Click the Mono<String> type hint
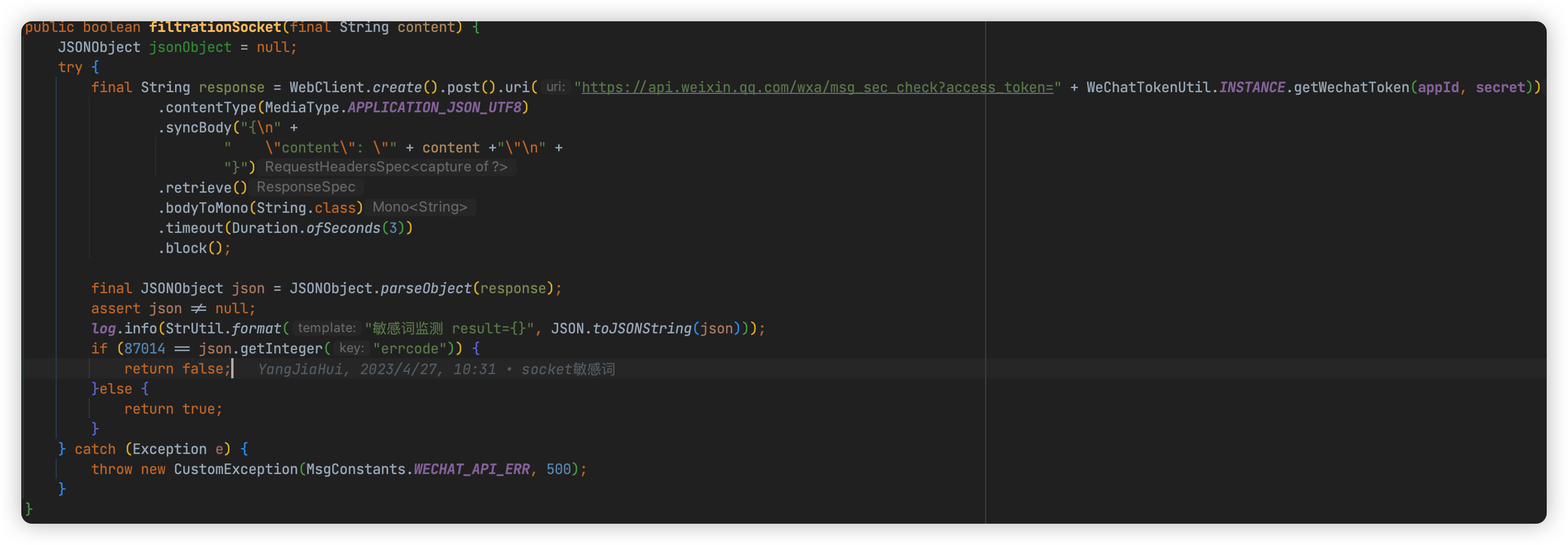The width and height of the screenshot is (1568, 545). tap(420, 207)
